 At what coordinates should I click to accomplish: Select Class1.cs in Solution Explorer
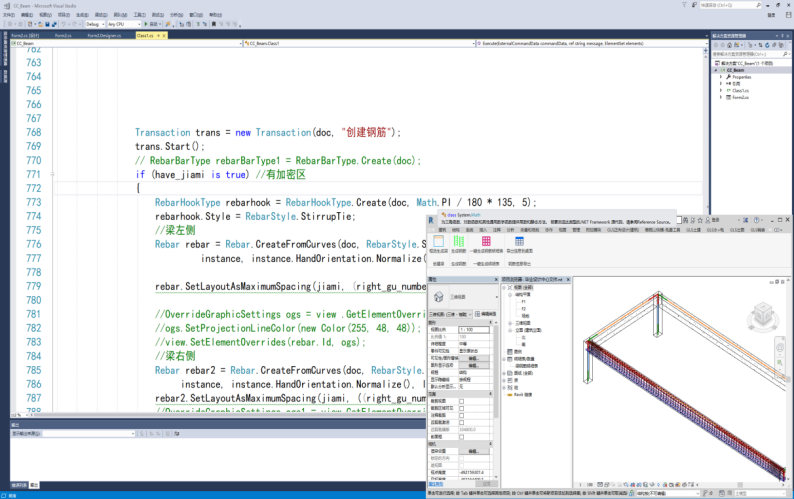[x=740, y=90]
